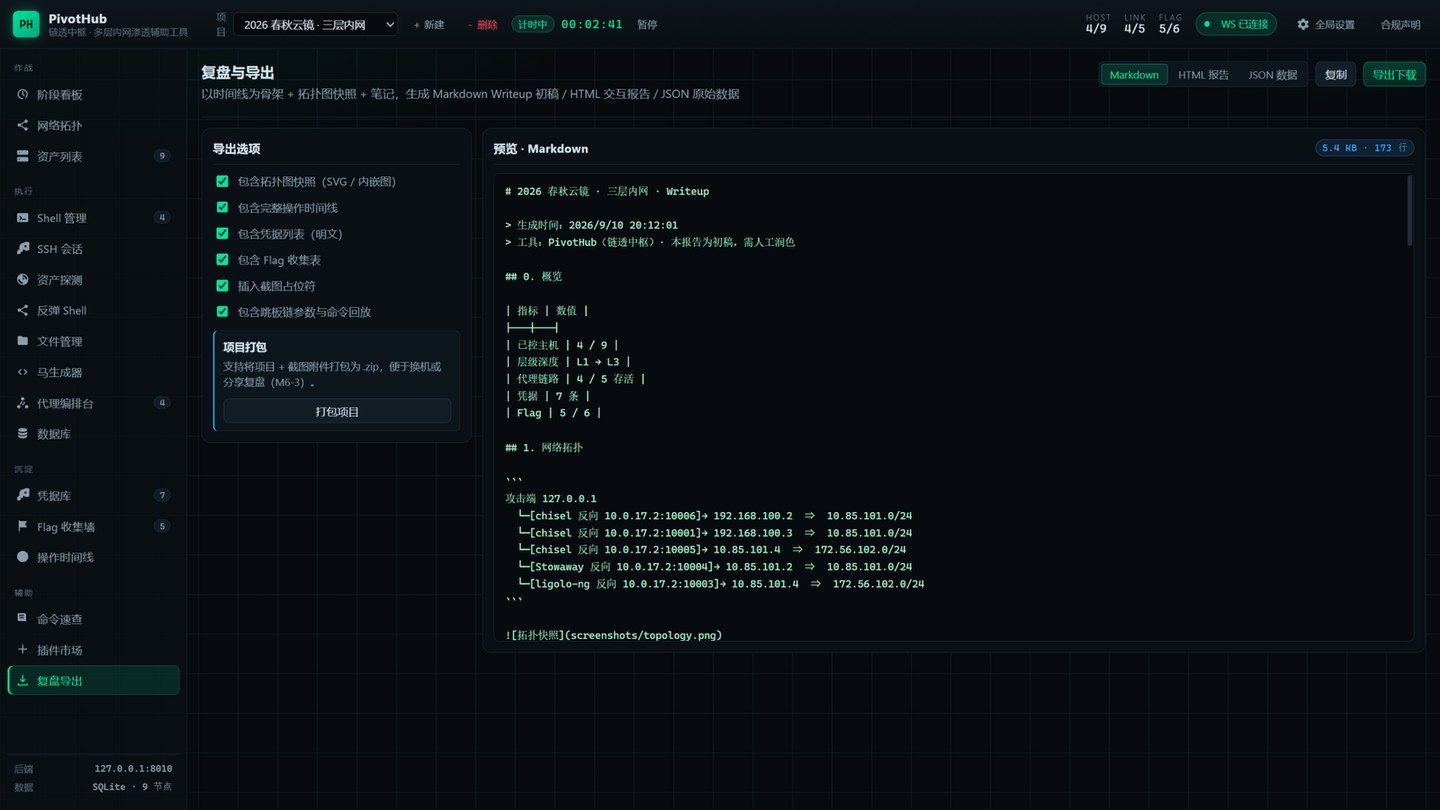This screenshot has width=1440, height=810.
Task: Click the PH PivotHub logo icon
Action: tap(26, 24)
